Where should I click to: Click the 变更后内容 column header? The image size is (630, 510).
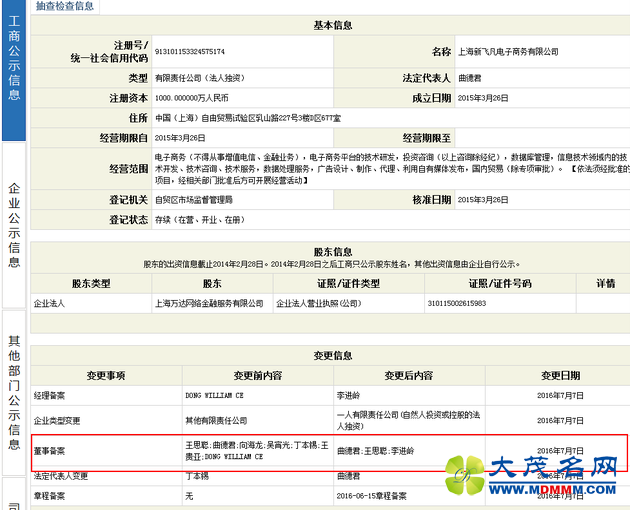pos(409,376)
